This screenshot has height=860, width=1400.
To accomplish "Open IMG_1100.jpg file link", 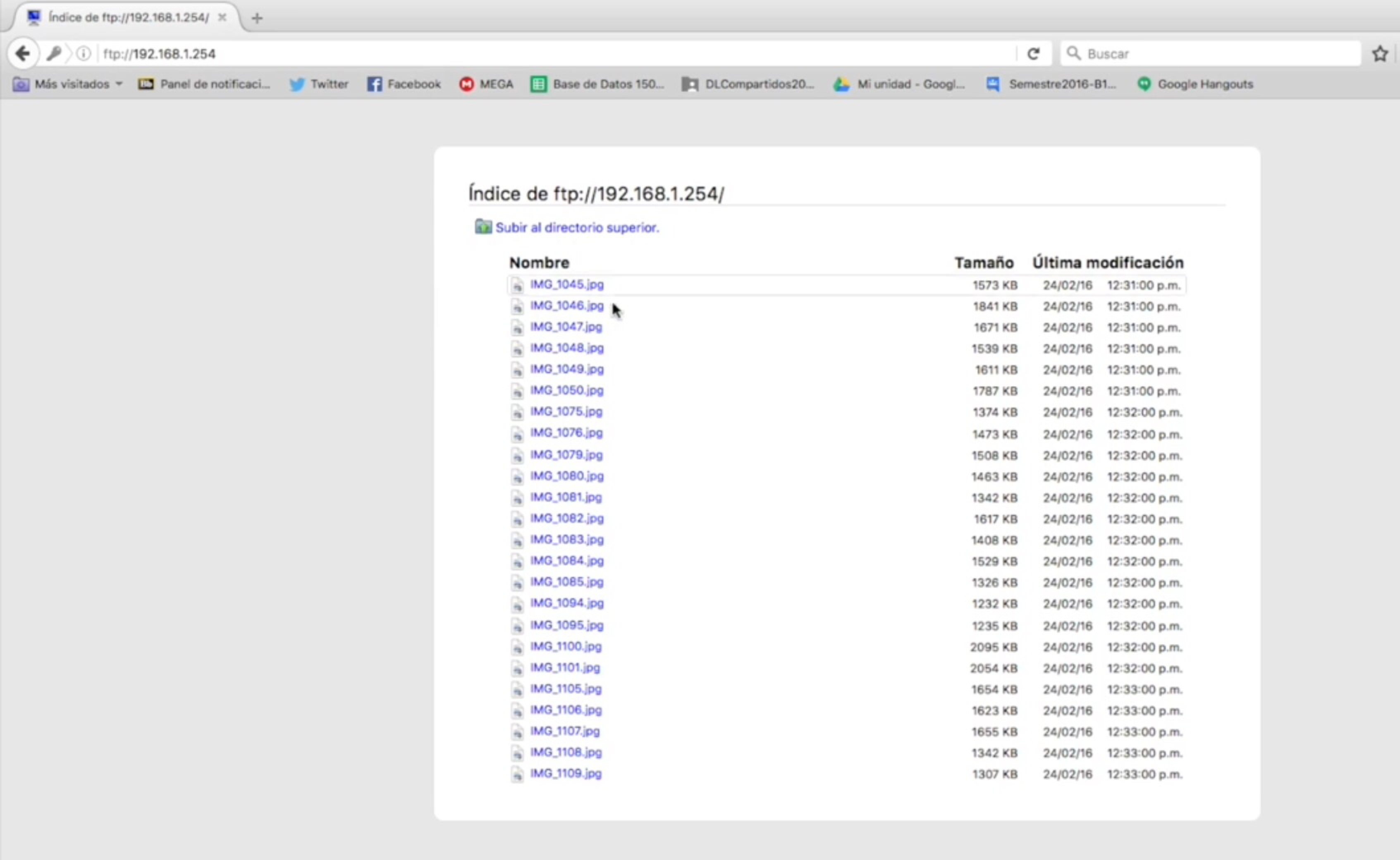I will click(565, 647).
